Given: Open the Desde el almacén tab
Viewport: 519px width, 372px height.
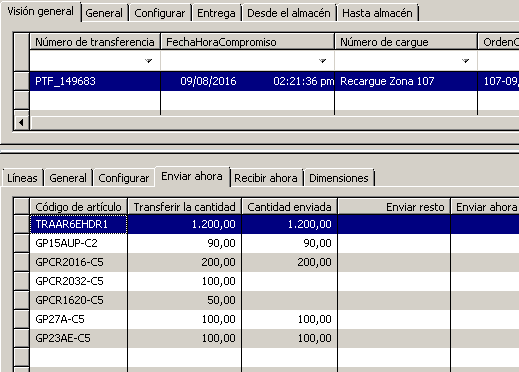Looking at the screenshot, I should [x=289, y=13].
